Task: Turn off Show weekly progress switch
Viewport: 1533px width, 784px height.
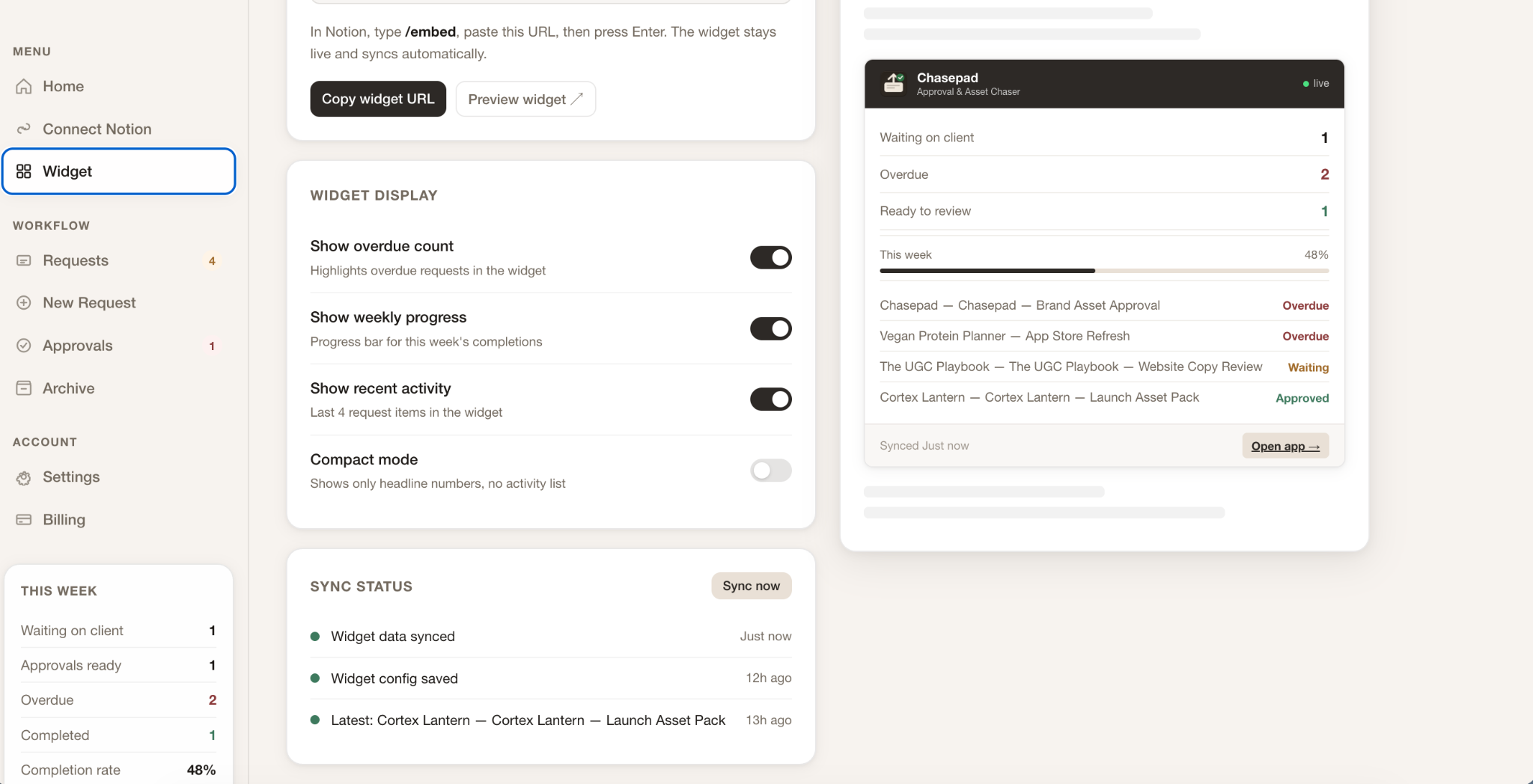Action: pyautogui.click(x=771, y=328)
